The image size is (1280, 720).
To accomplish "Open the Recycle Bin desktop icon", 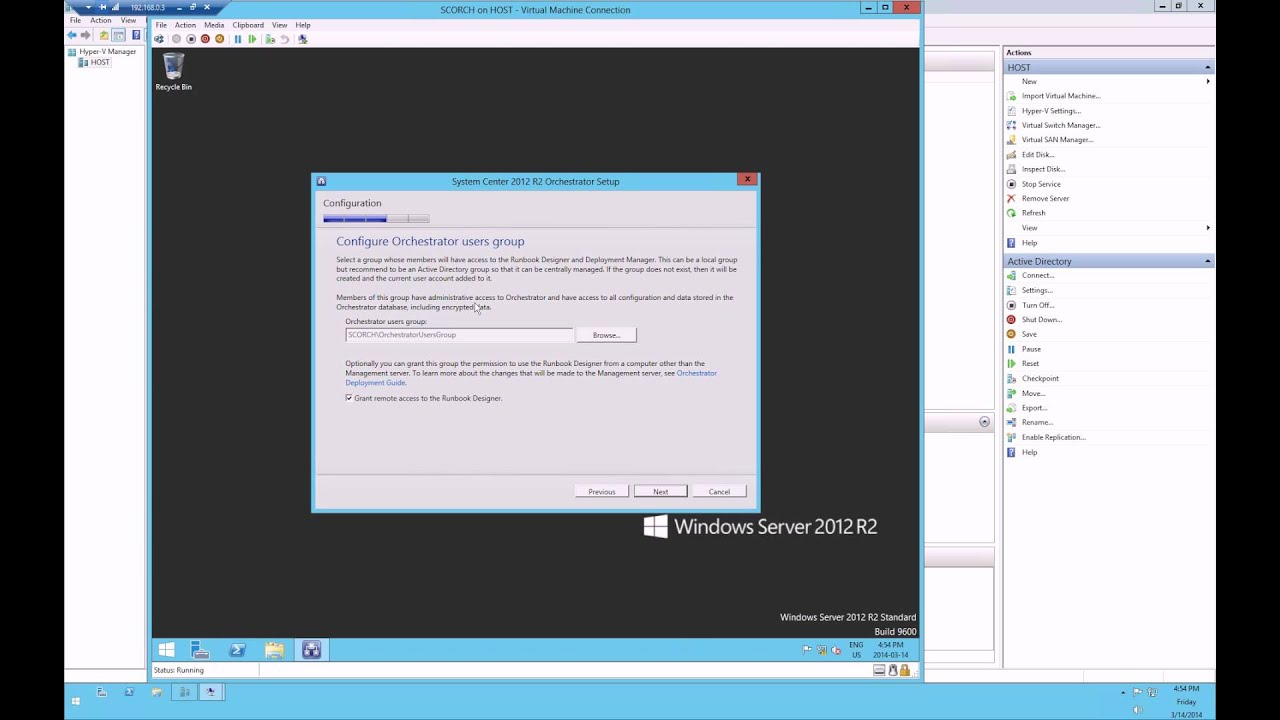I will (x=173, y=72).
